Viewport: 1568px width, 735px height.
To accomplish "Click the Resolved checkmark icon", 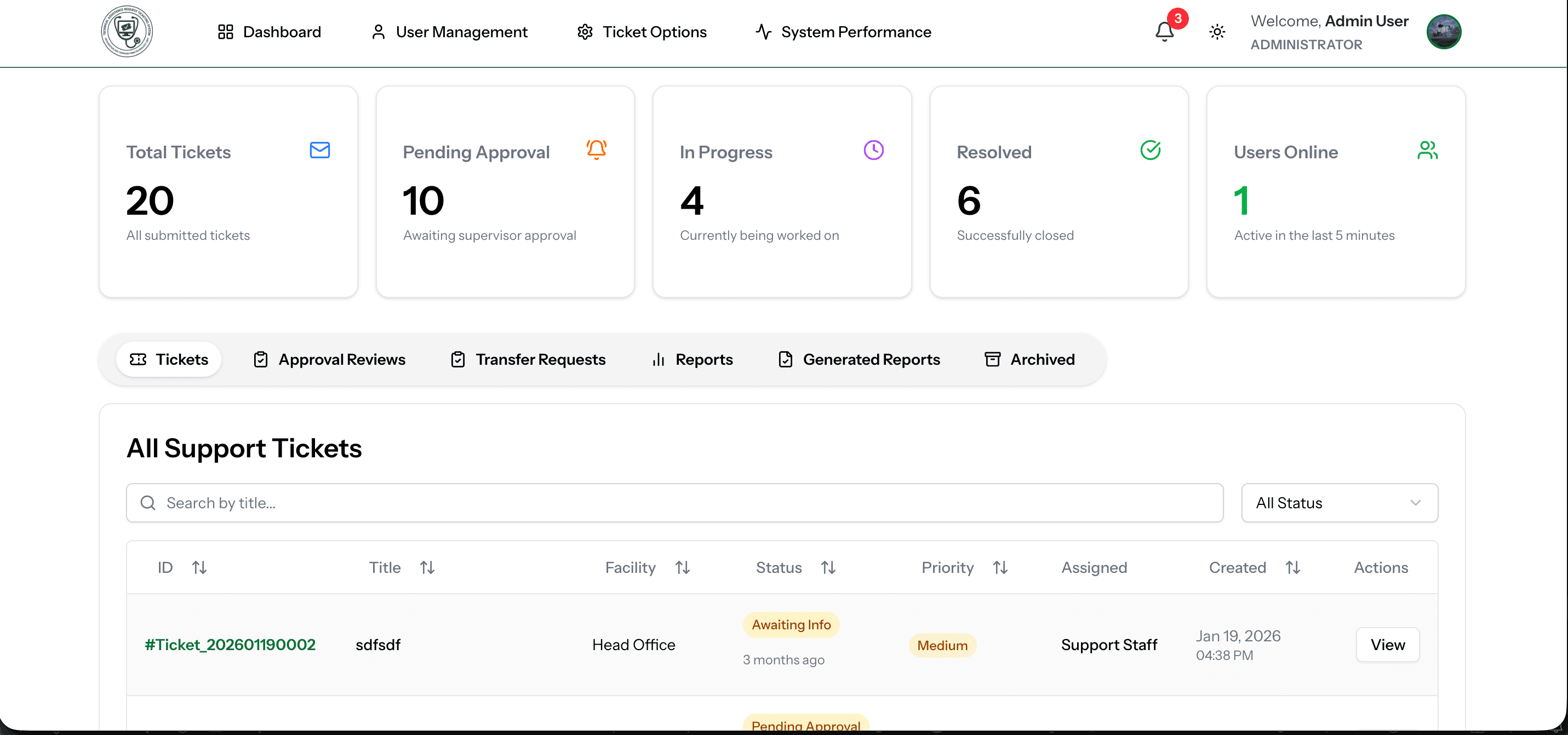I will (1151, 150).
